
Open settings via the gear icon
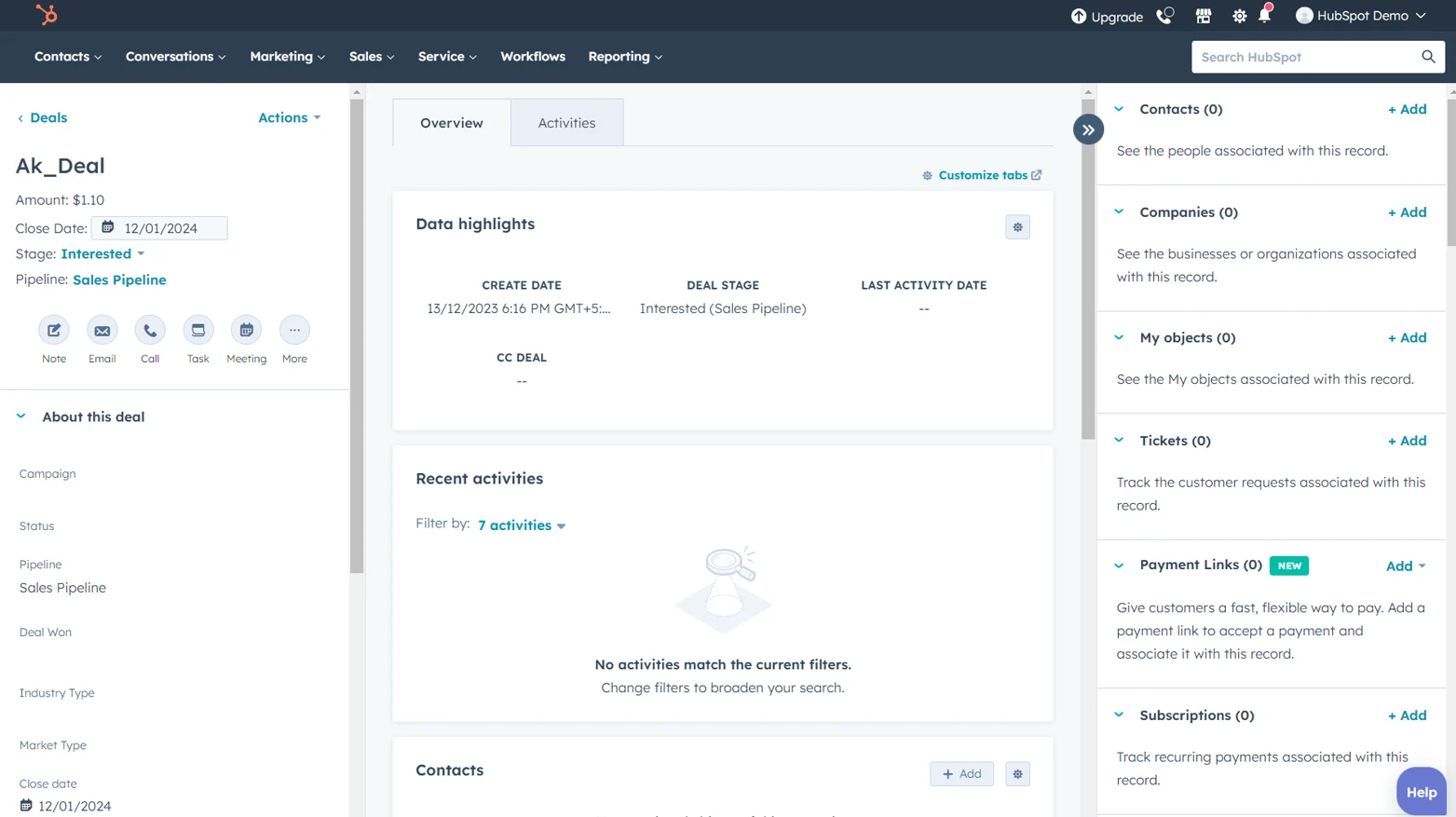coord(1239,15)
